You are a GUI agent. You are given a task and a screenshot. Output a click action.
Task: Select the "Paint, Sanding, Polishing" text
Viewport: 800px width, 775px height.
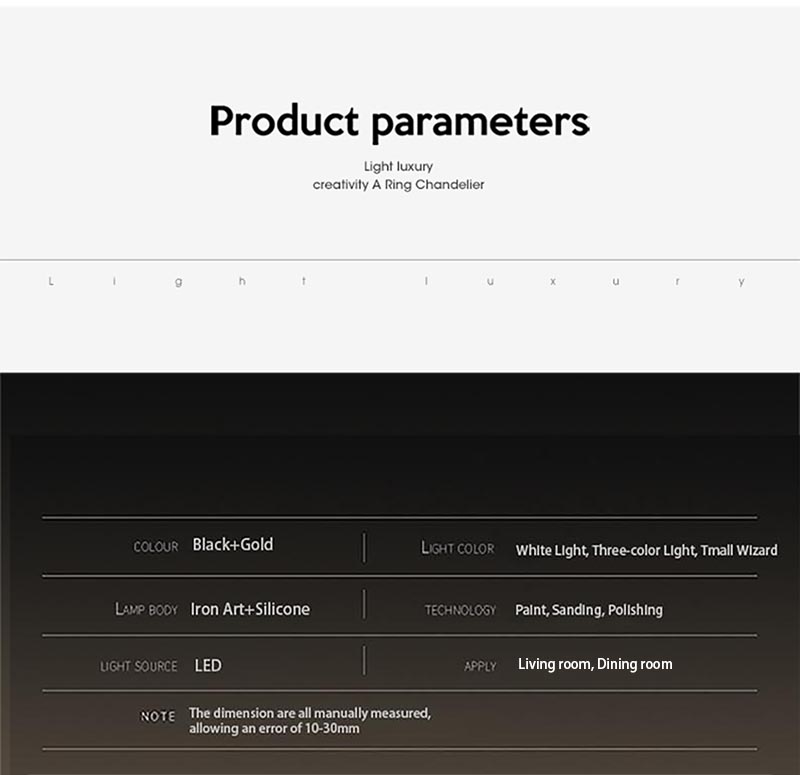click(x=588, y=610)
